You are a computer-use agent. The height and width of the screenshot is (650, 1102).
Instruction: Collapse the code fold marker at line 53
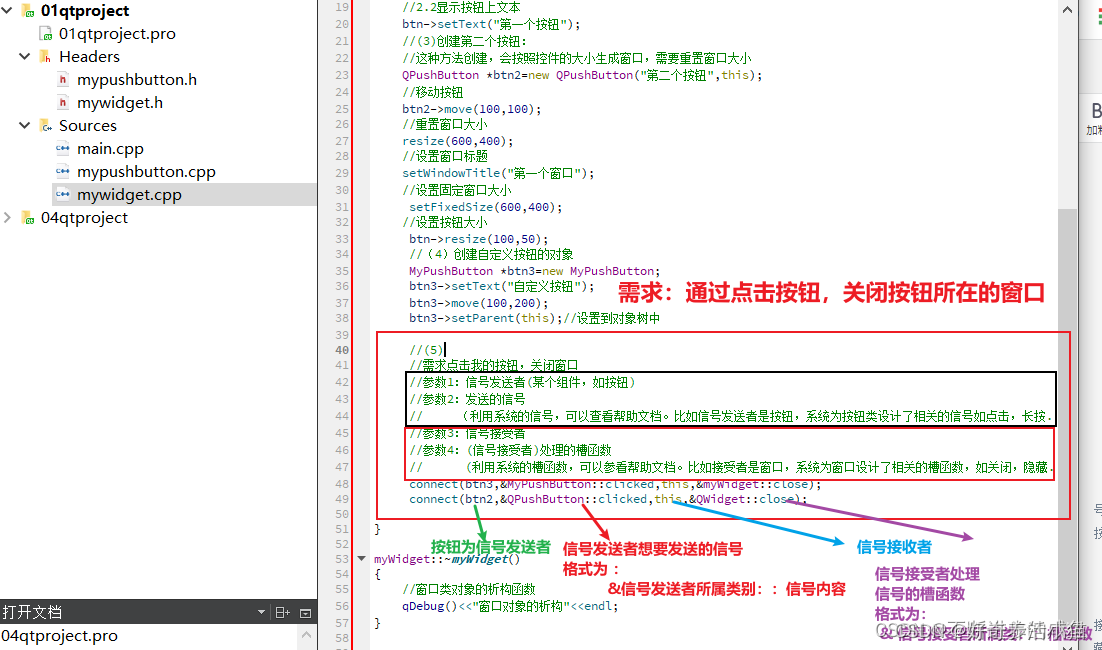[x=361, y=558]
